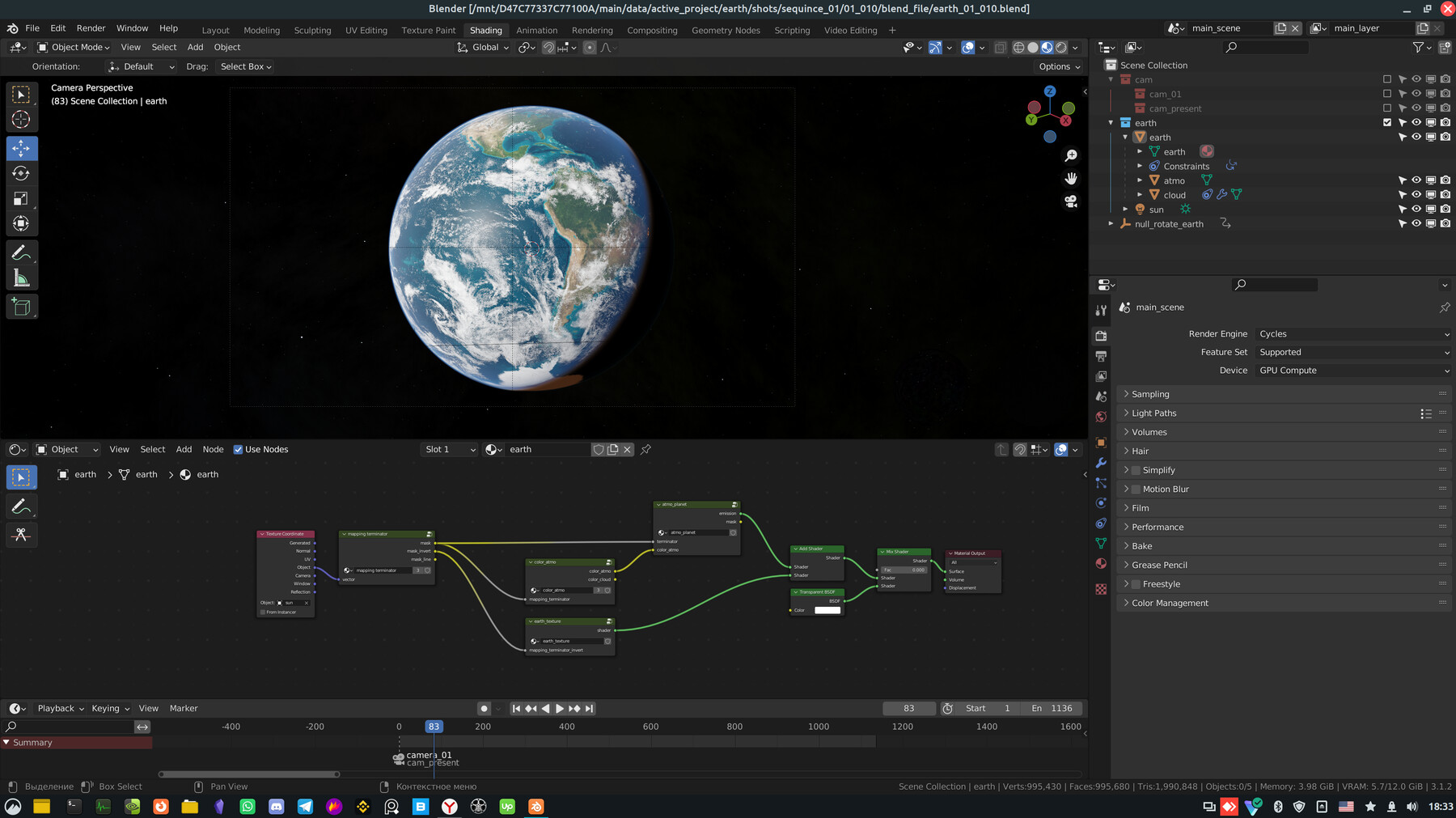This screenshot has height=818, width=1456.
Task: Click the earth material breadcrumb in shader editor
Action: pos(207,474)
